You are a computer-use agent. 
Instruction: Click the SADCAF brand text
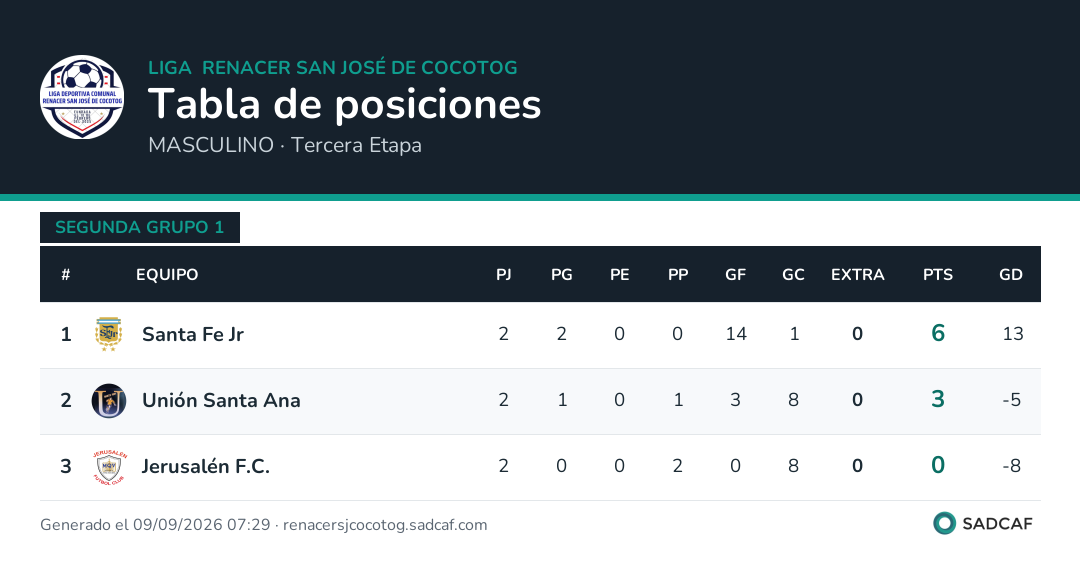pos(997,524)
